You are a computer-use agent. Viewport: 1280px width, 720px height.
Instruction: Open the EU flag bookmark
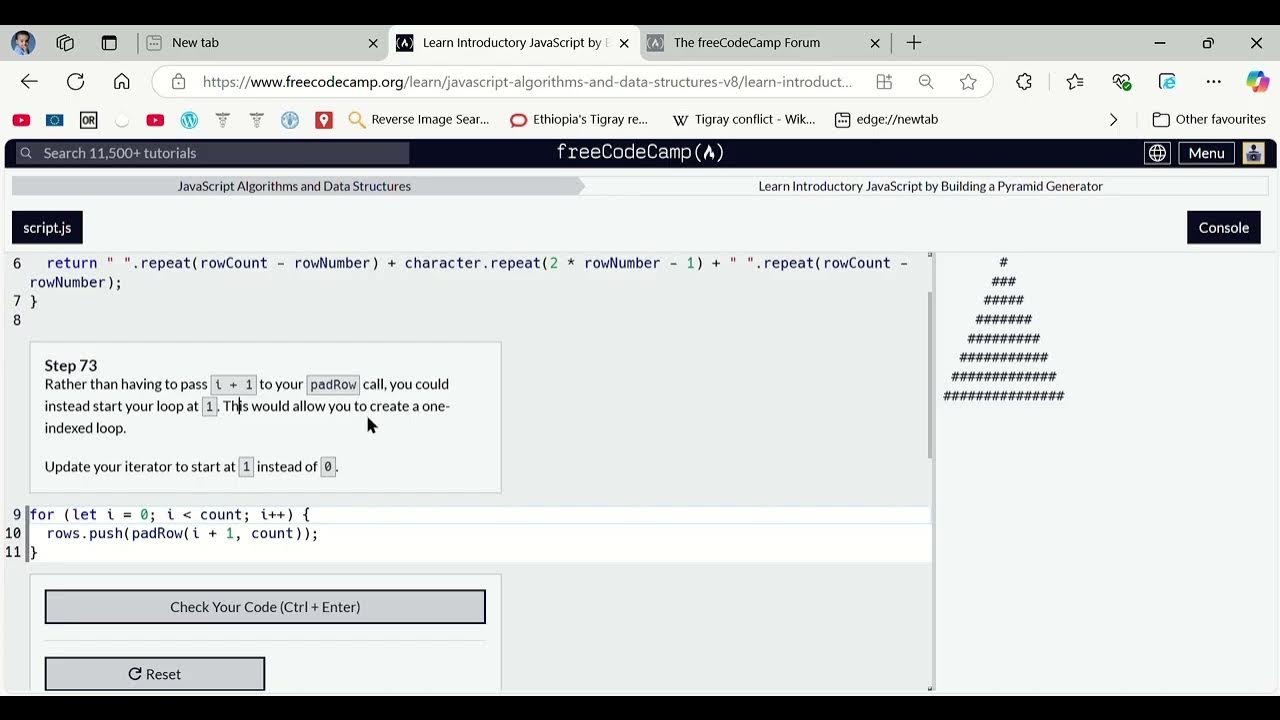point(55,120)
